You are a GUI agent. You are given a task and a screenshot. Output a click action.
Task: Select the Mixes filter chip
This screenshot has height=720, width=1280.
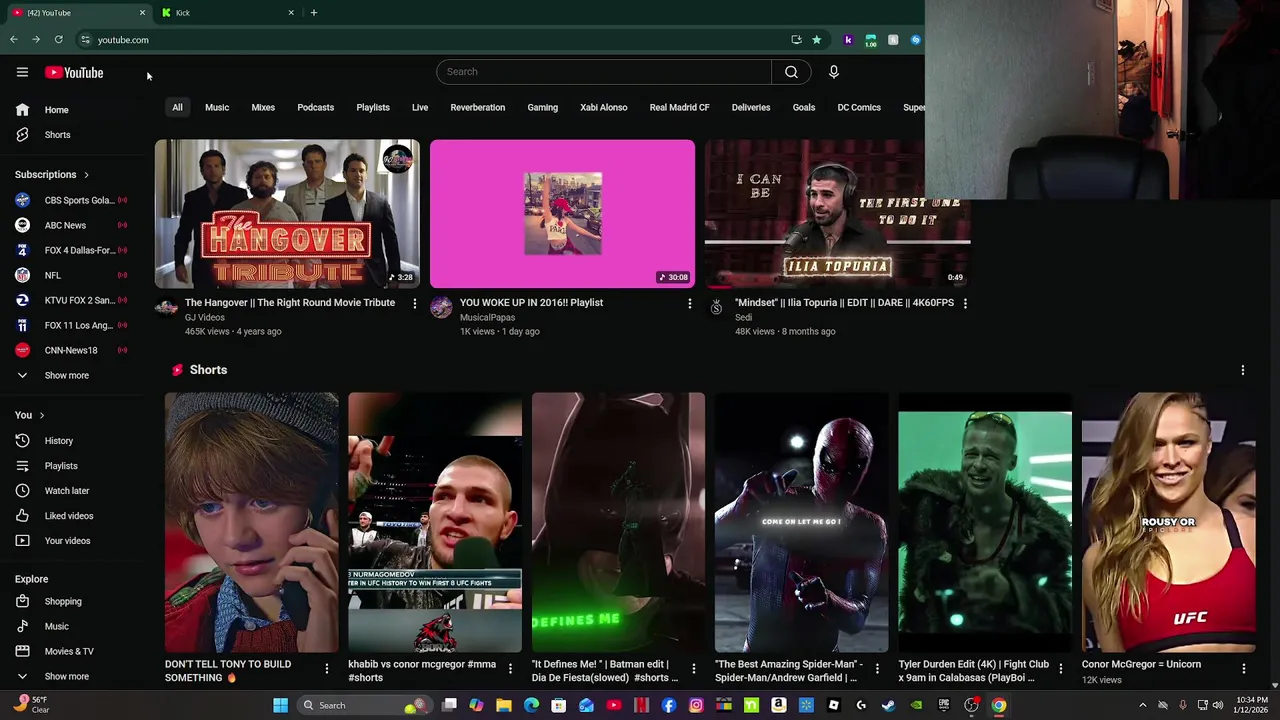pos(263,108)
